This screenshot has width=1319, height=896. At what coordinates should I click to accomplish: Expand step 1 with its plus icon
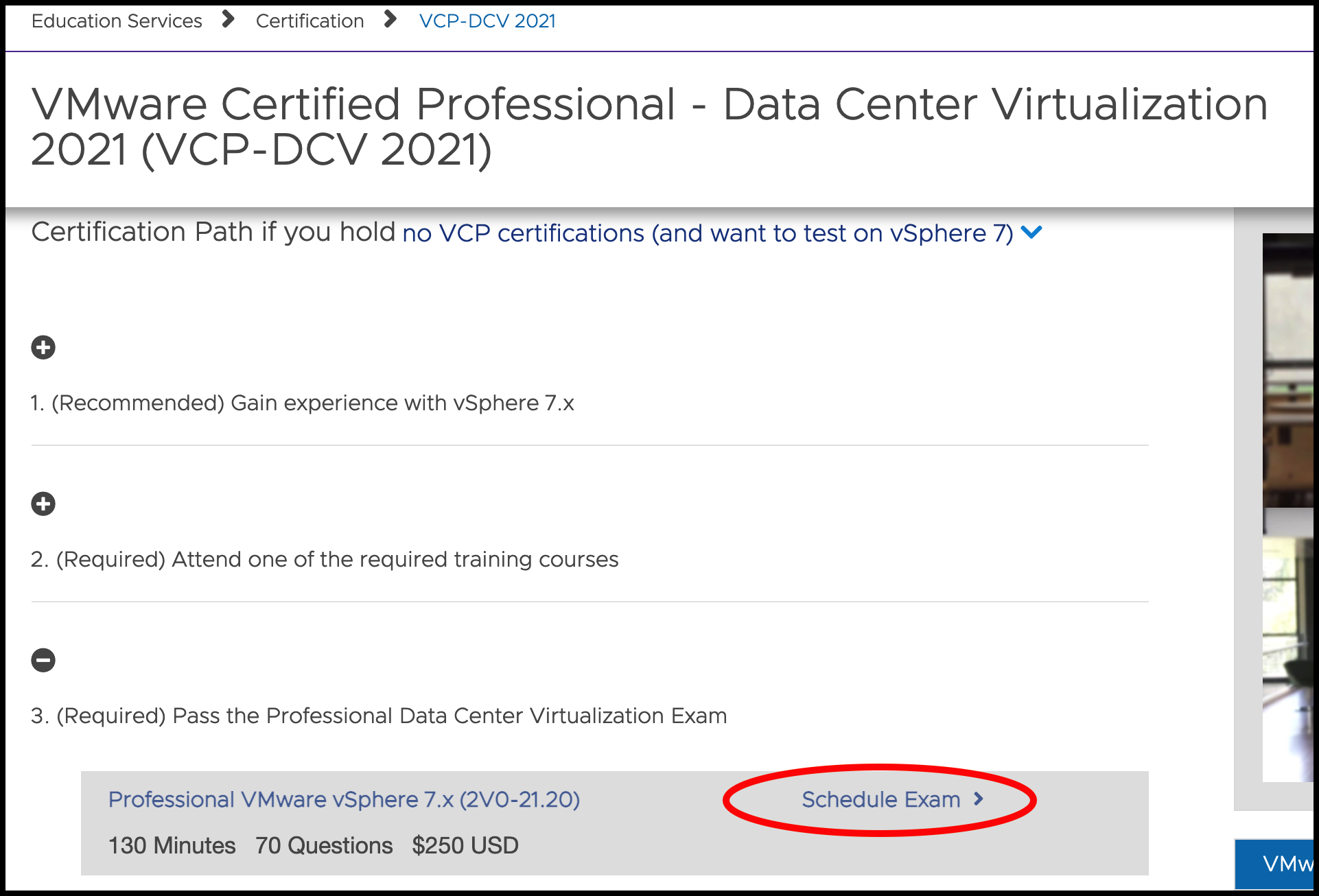(43, 347)
